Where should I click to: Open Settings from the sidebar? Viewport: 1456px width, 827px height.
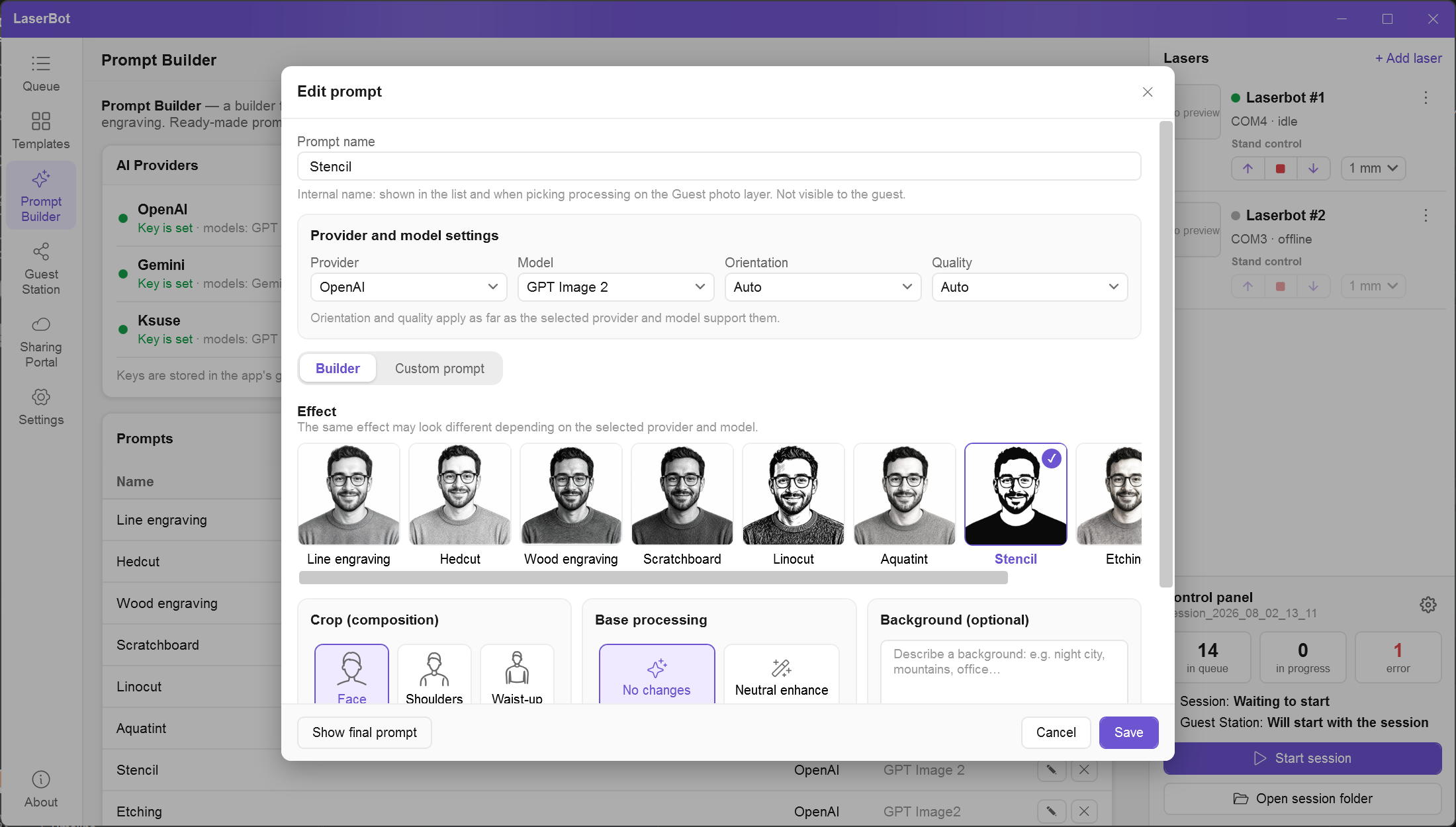(41, 407)
